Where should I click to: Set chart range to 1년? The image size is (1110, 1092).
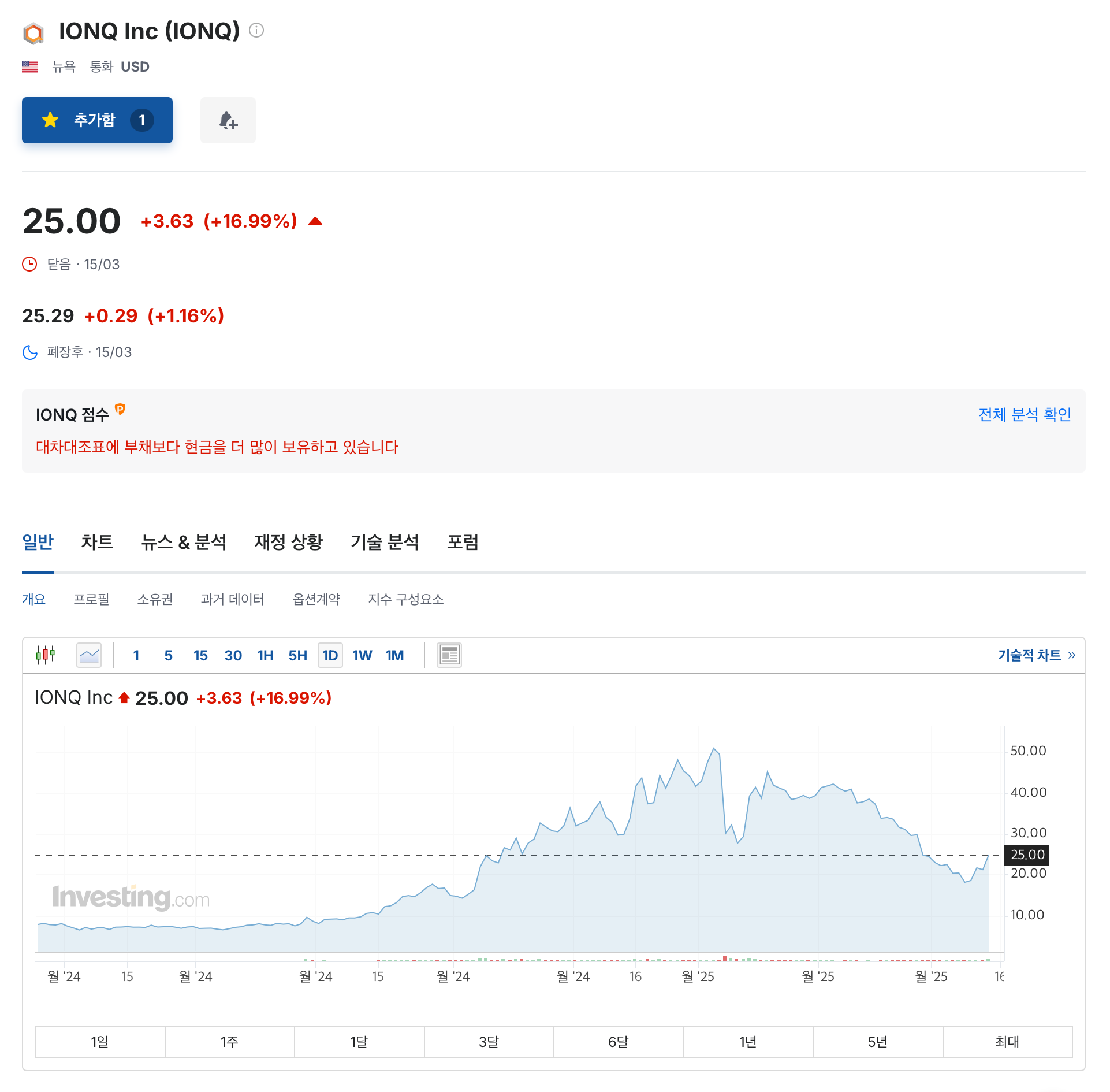[x=748, y=1042]
